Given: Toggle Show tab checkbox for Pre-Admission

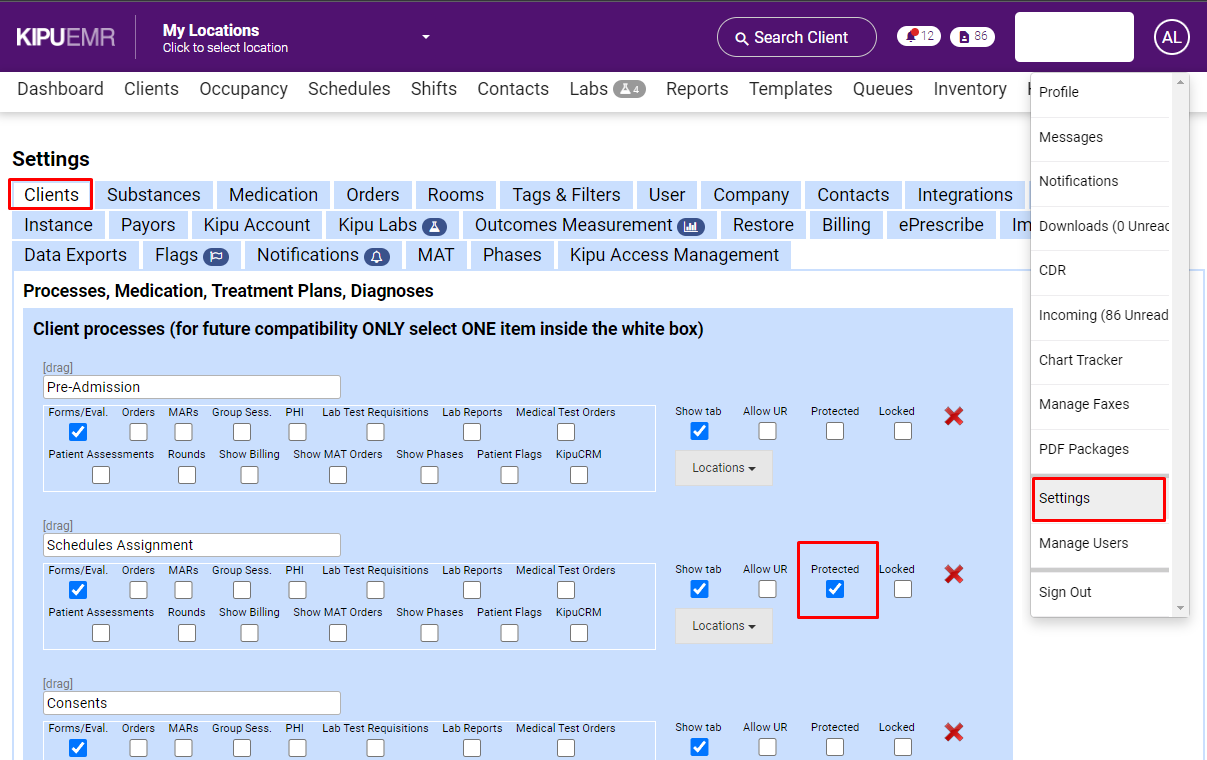Looking at the screenshot, I should [699, 431].
